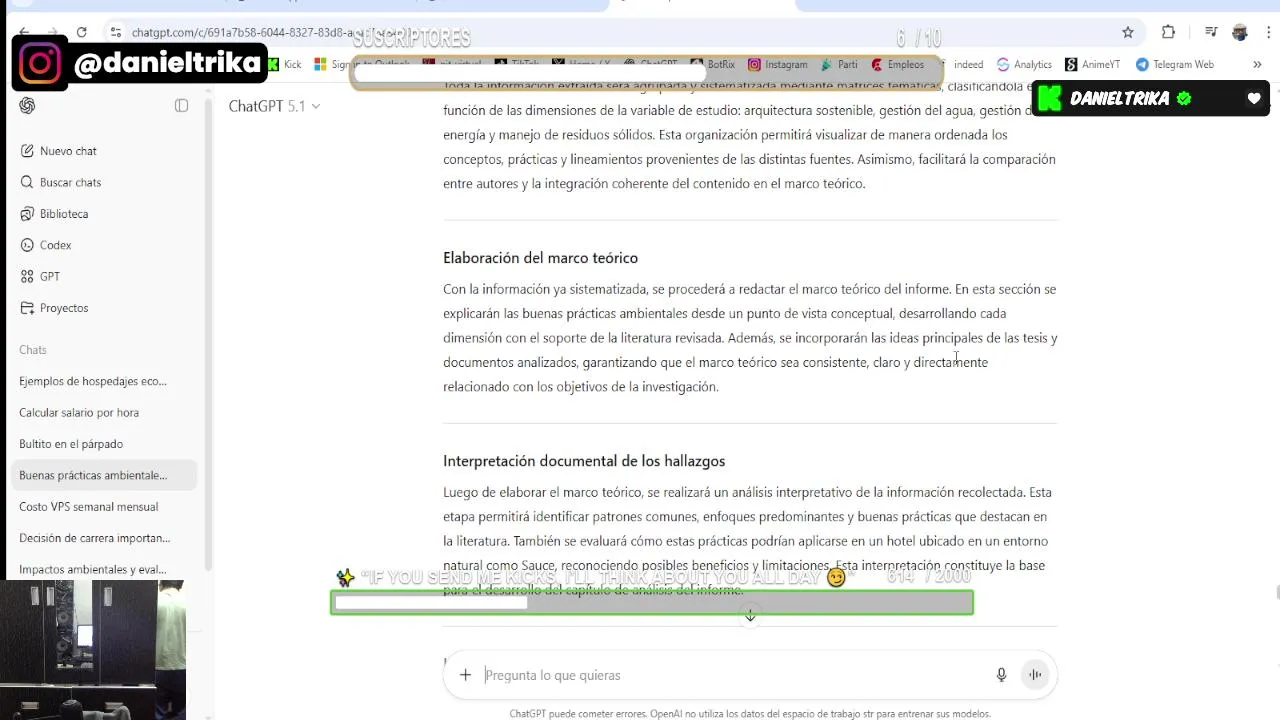Open the BotRix bookmark
The width and height of the screenshot is (1280, 720).
[713, 64]
